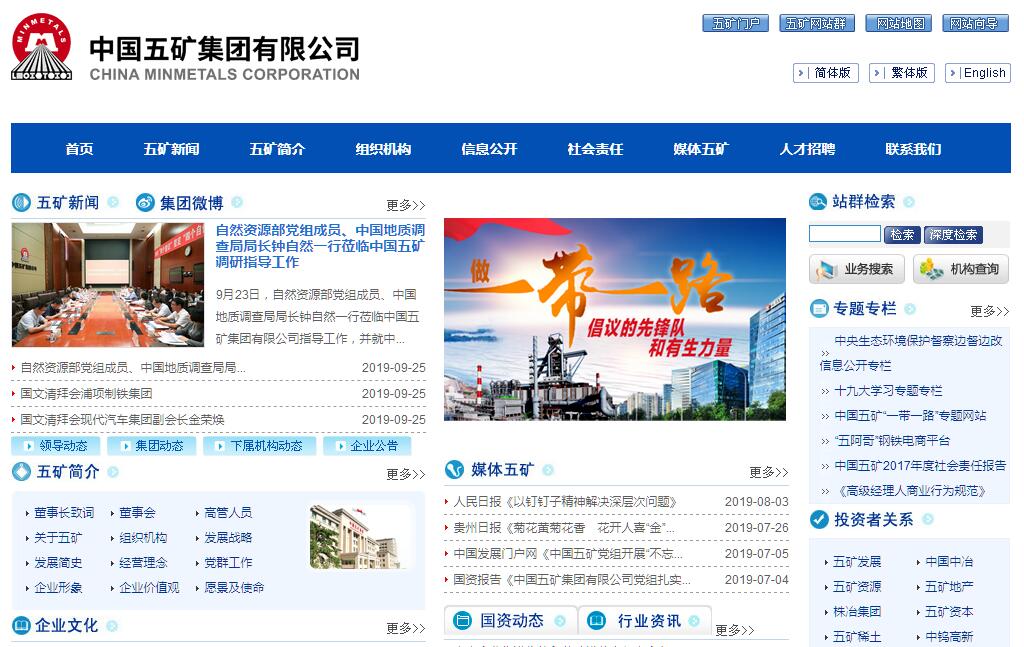Expand 更多>> next to 五矿简介 section
The height and width of the screenshot is (647, 1024).
coord(406,474)
